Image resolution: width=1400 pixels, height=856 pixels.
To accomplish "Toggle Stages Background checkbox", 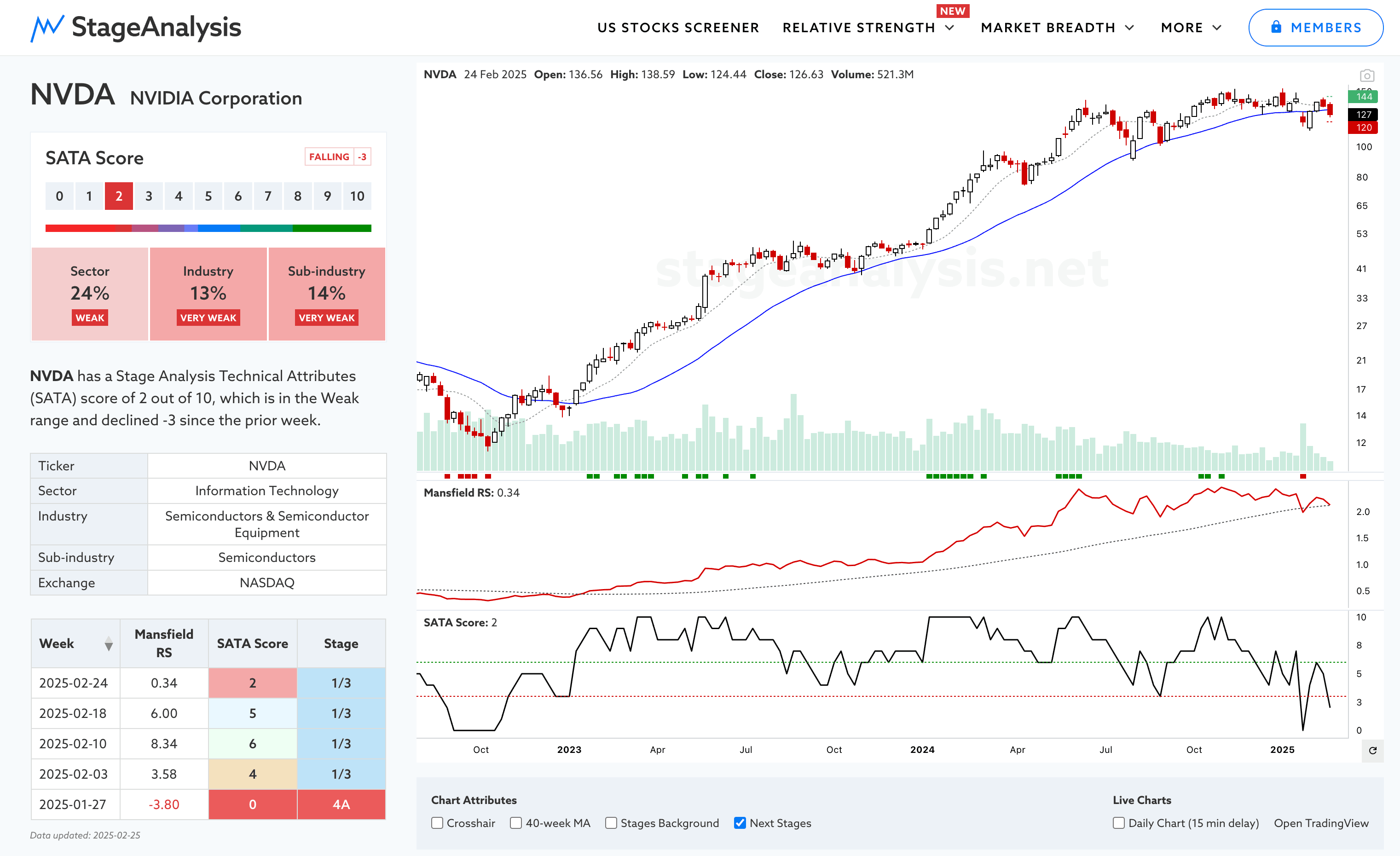I will (611, 823).
